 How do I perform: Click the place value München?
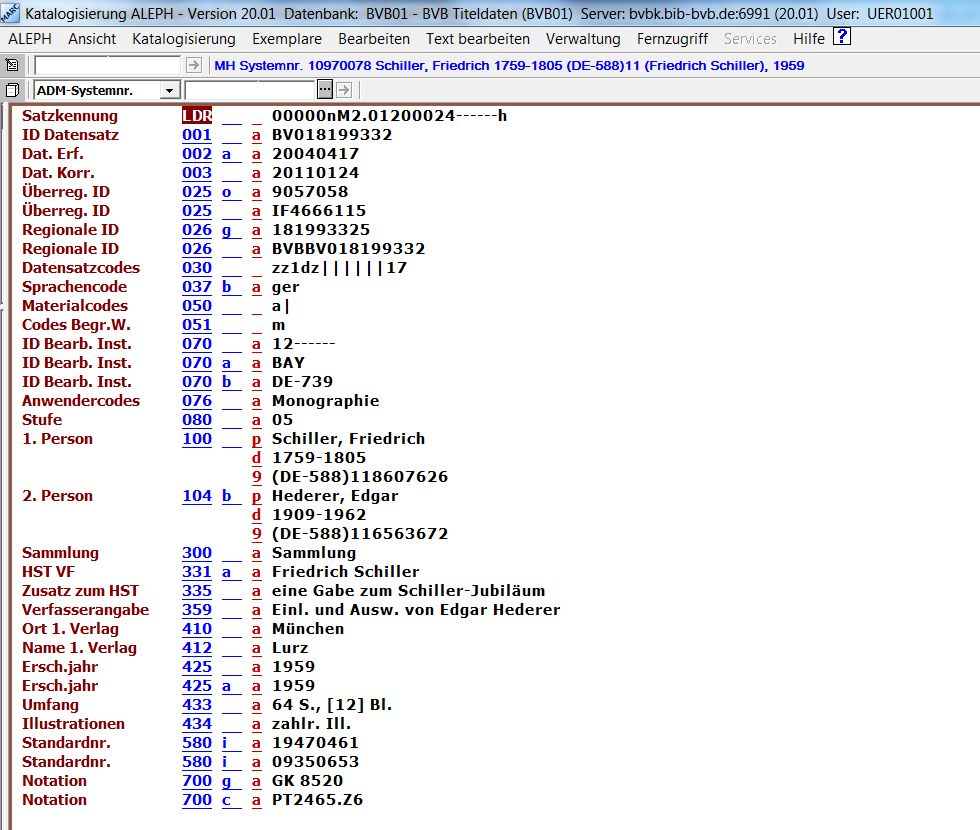pyautogui.click(x=308, y=629)
